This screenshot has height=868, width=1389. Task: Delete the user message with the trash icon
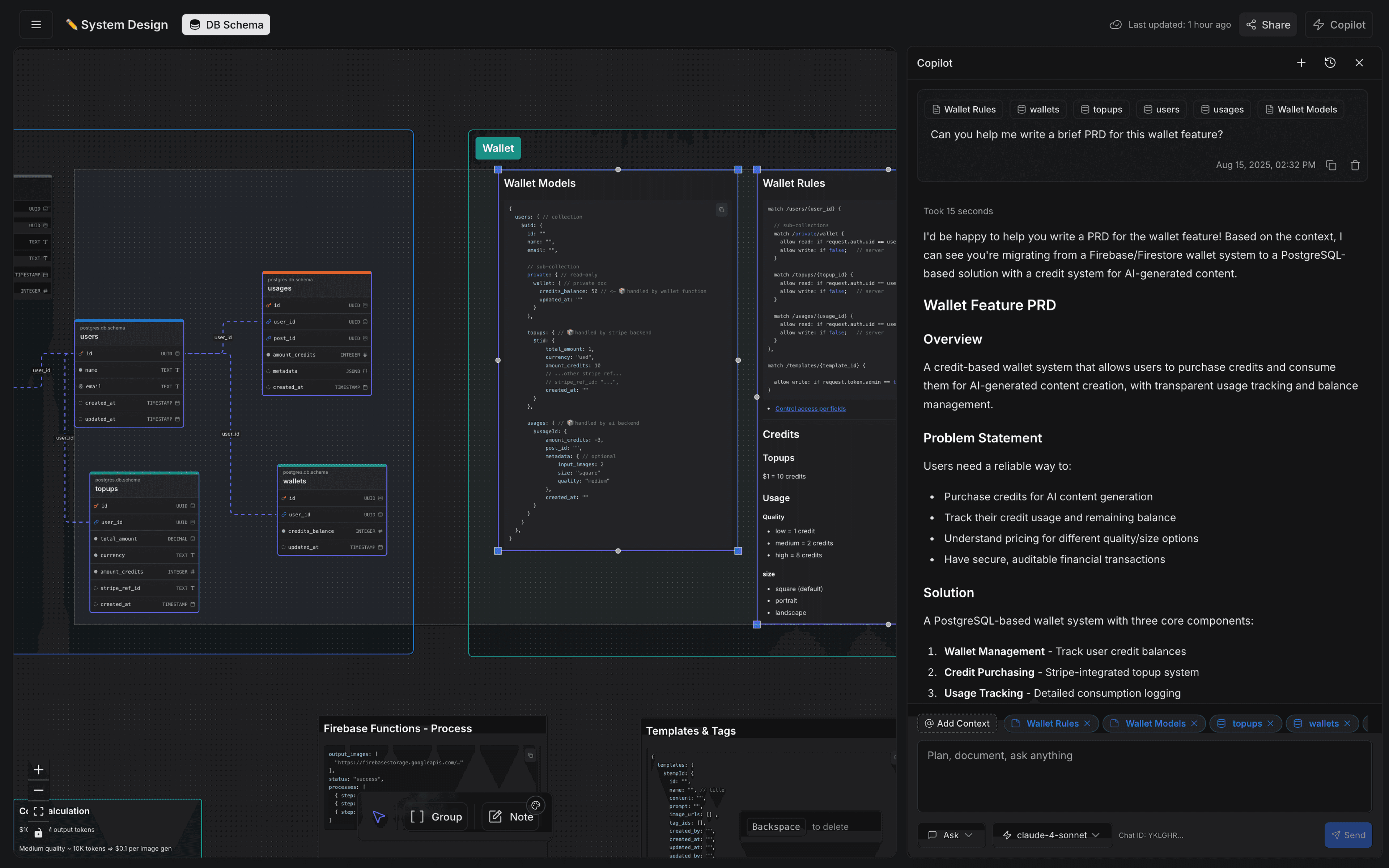point(1355,165)
